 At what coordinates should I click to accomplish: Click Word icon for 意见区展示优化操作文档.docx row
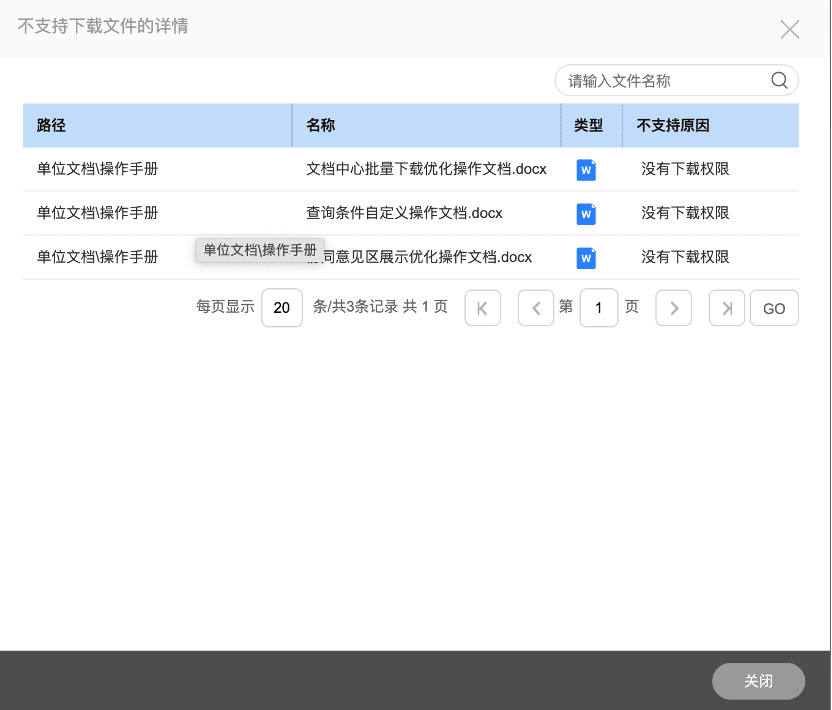tap(586, 258)
